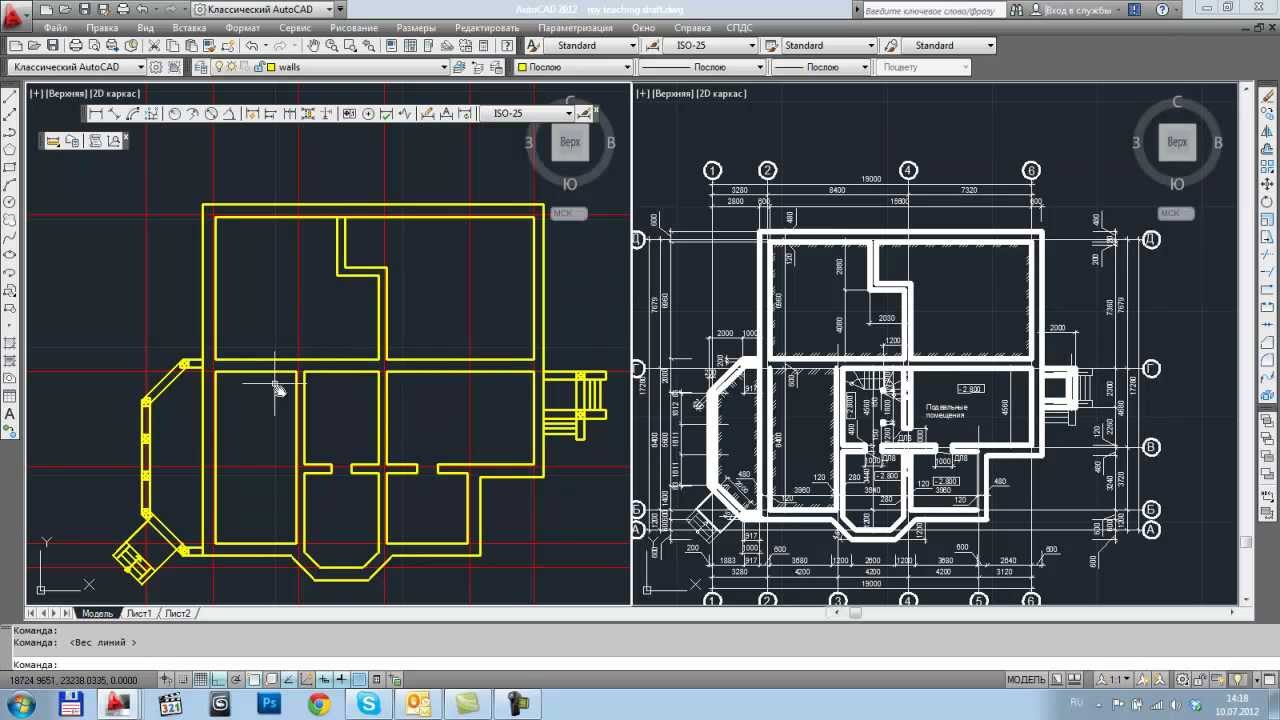Click the Arc Length dimension icon
This screenshot has height=720, width=1280.
tap(133, 114)
